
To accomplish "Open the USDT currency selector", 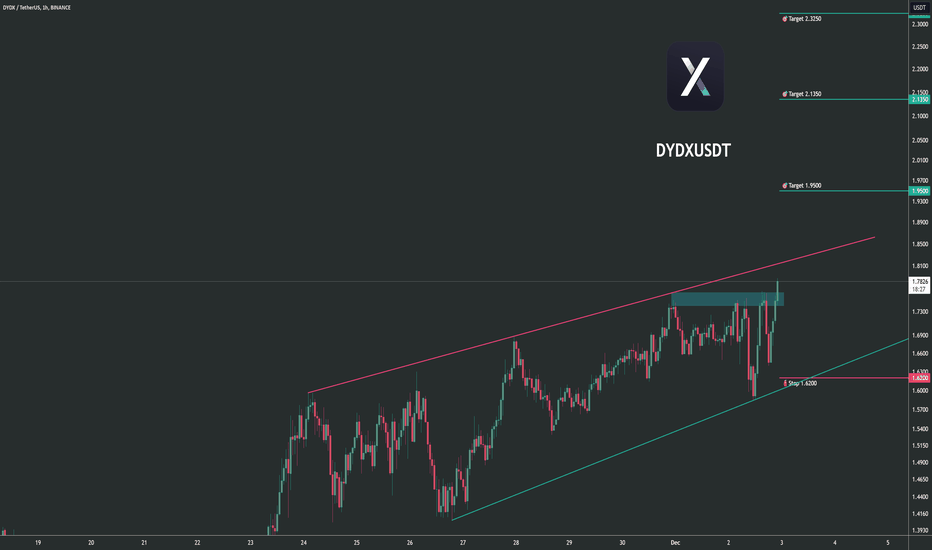I will click(920, 7).
